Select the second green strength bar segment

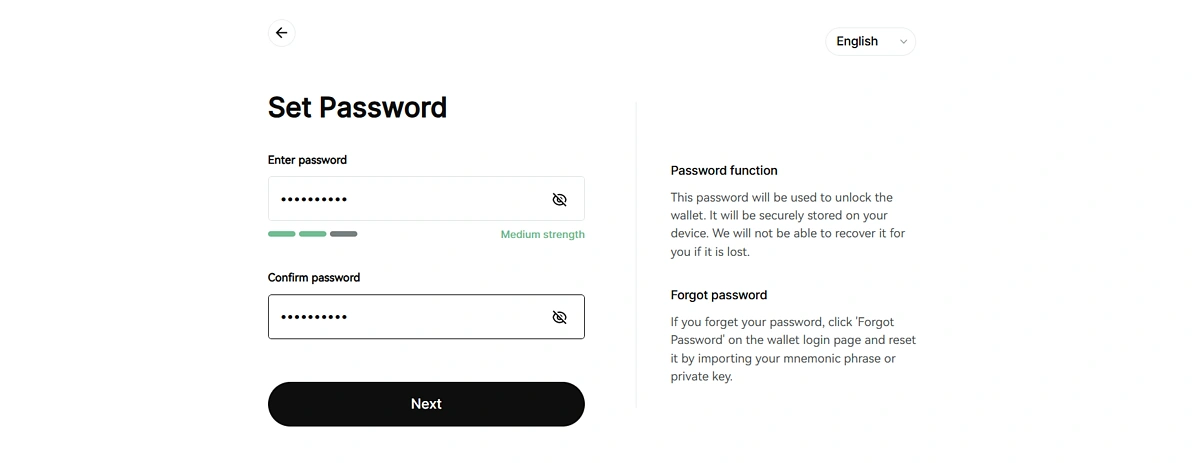(x=312, y=234)
